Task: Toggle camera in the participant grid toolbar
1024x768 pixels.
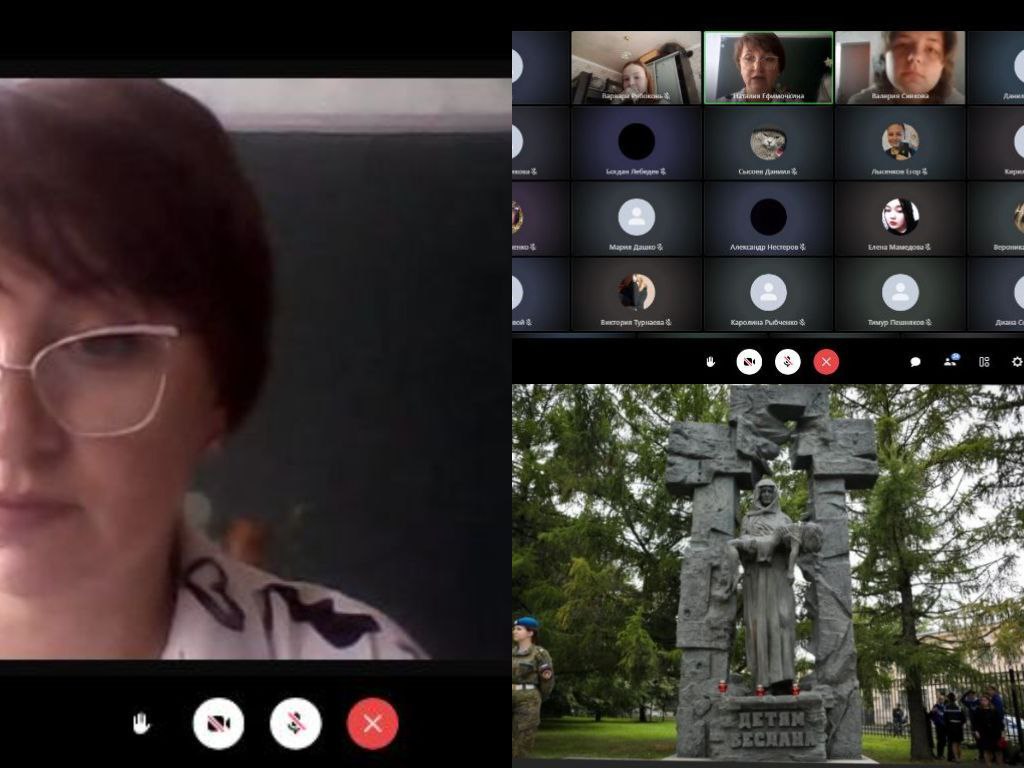Action: tap(749, 362)
